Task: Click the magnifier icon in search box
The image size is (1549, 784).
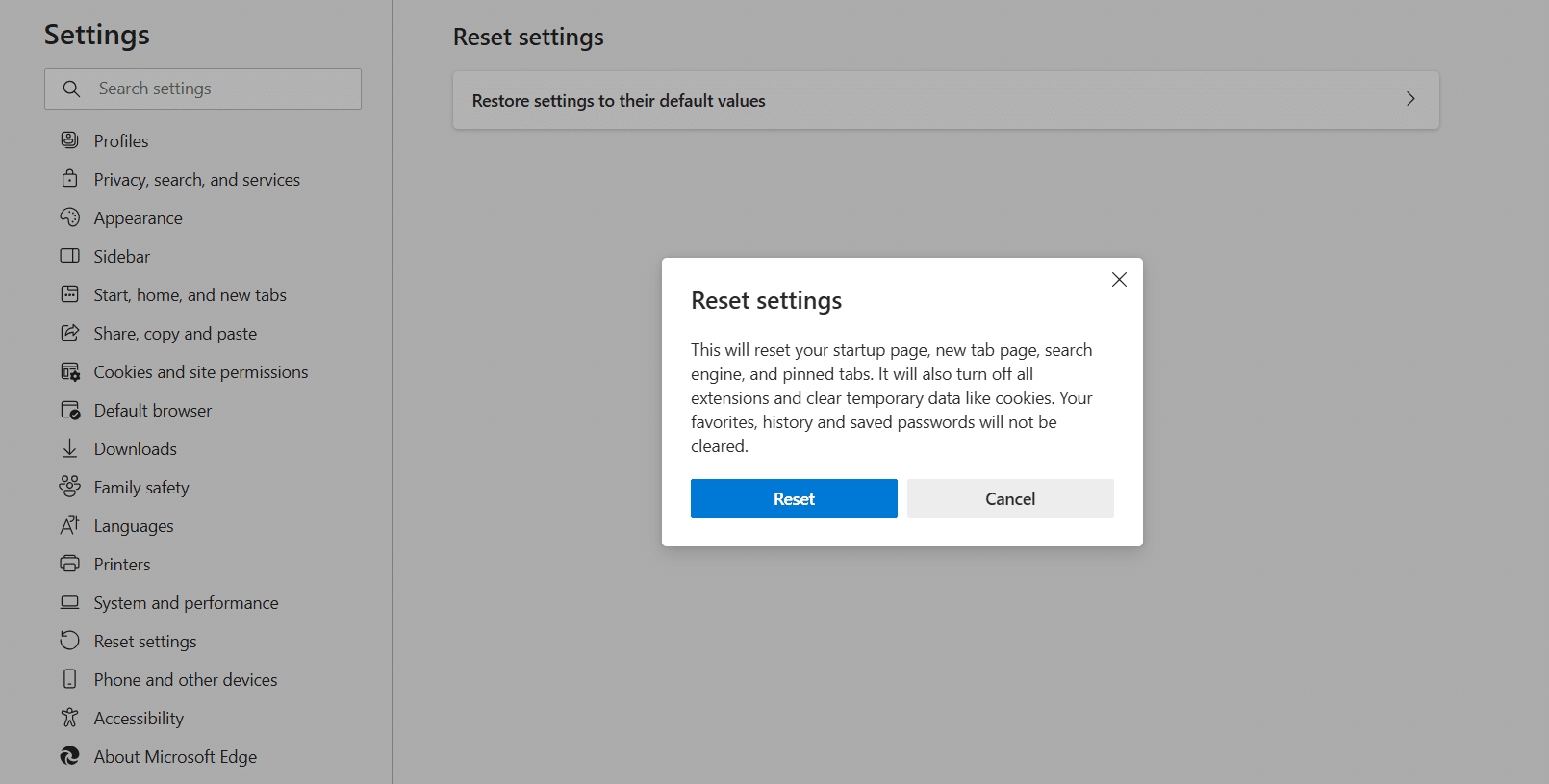Action: (x=71, y=89)
